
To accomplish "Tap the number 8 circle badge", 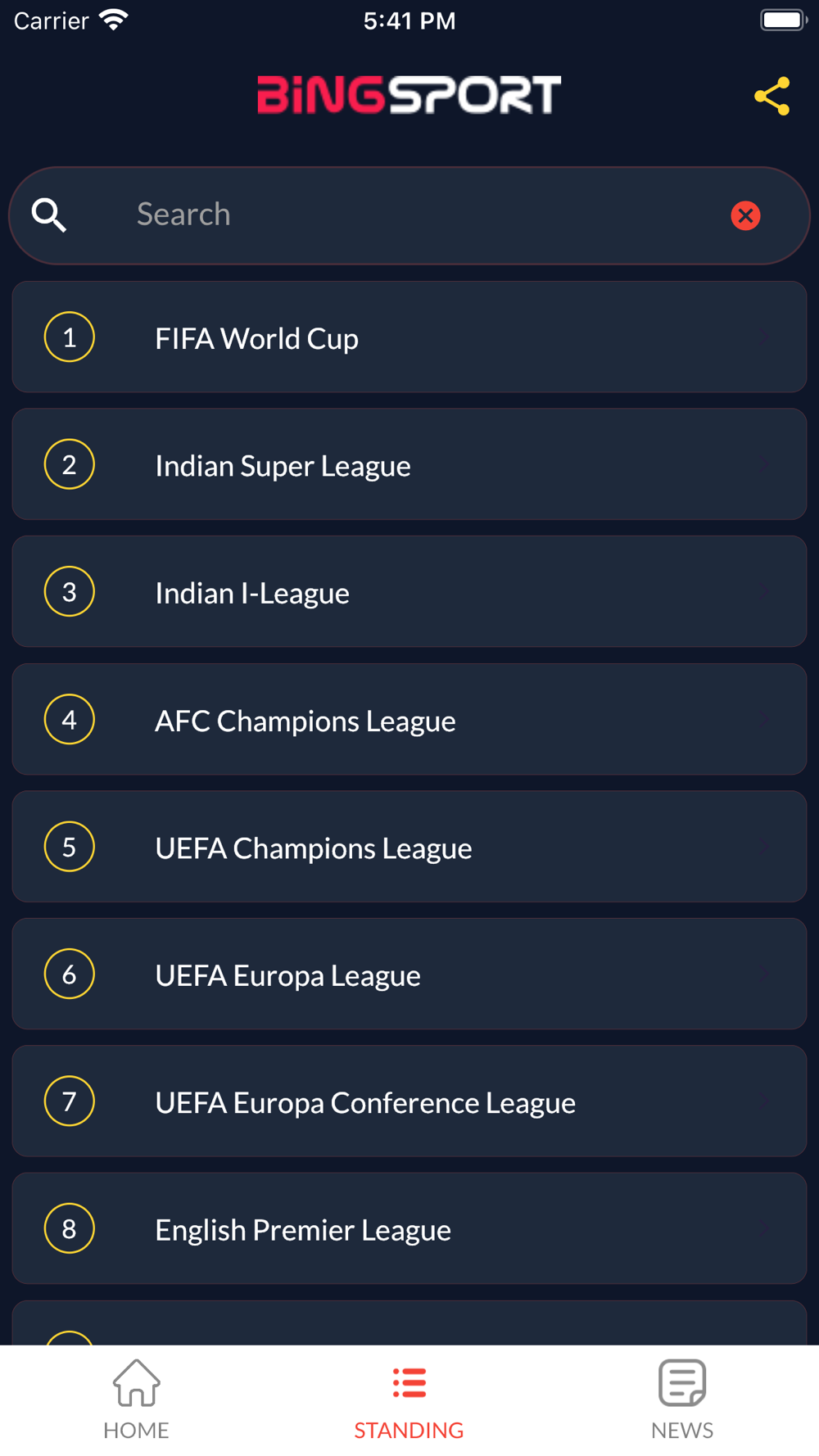I will 70,1228.
